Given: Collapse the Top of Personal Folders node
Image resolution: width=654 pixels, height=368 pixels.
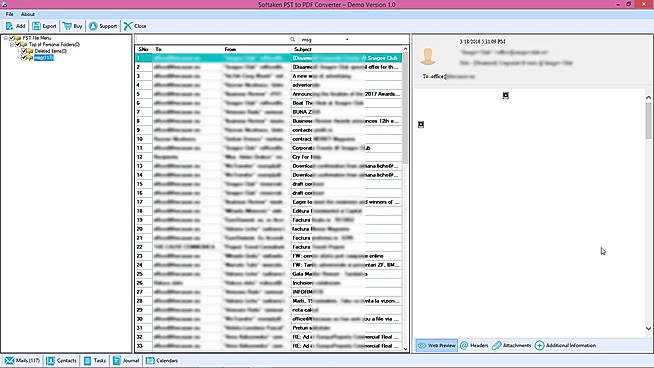Looking at the screenshot, I should click(x=12, y=44).
